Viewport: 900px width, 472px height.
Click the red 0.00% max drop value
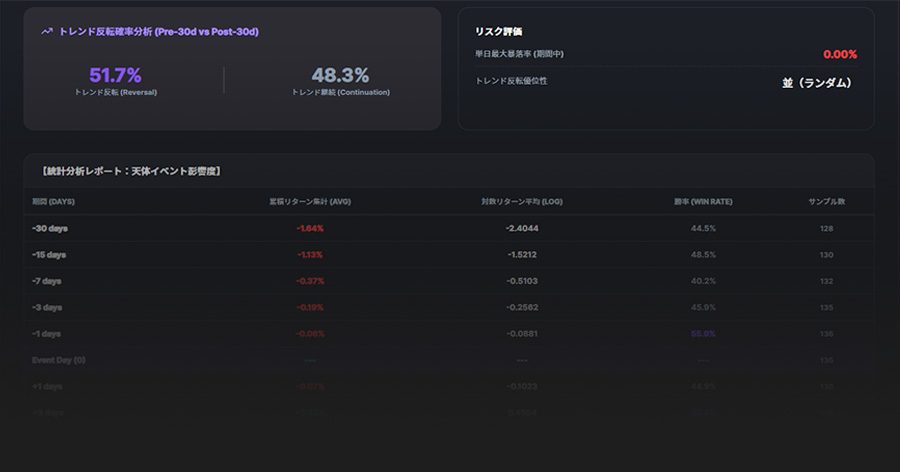click(840, 54)
